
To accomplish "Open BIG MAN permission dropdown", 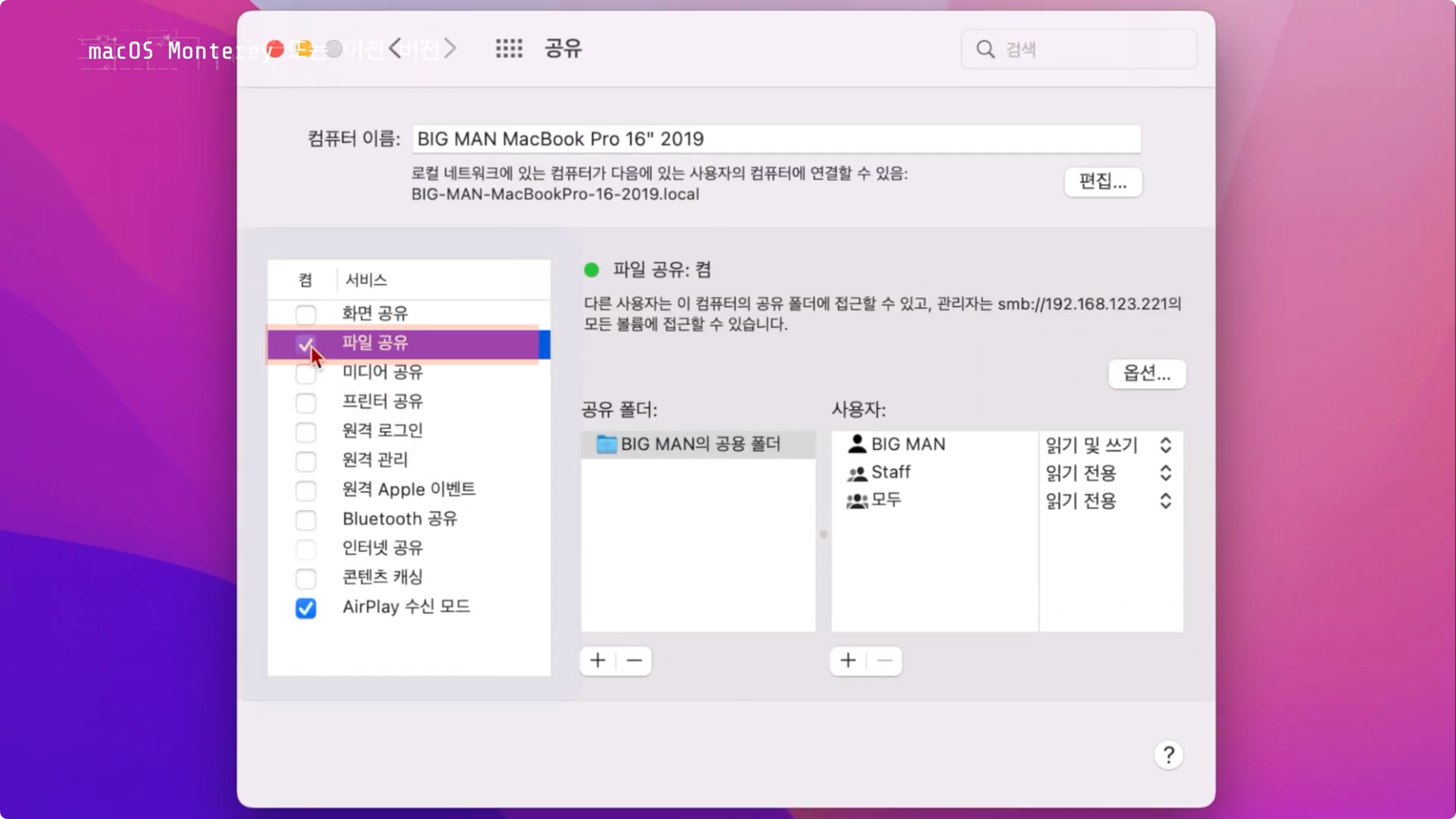I will click(x=1165, y=446).
